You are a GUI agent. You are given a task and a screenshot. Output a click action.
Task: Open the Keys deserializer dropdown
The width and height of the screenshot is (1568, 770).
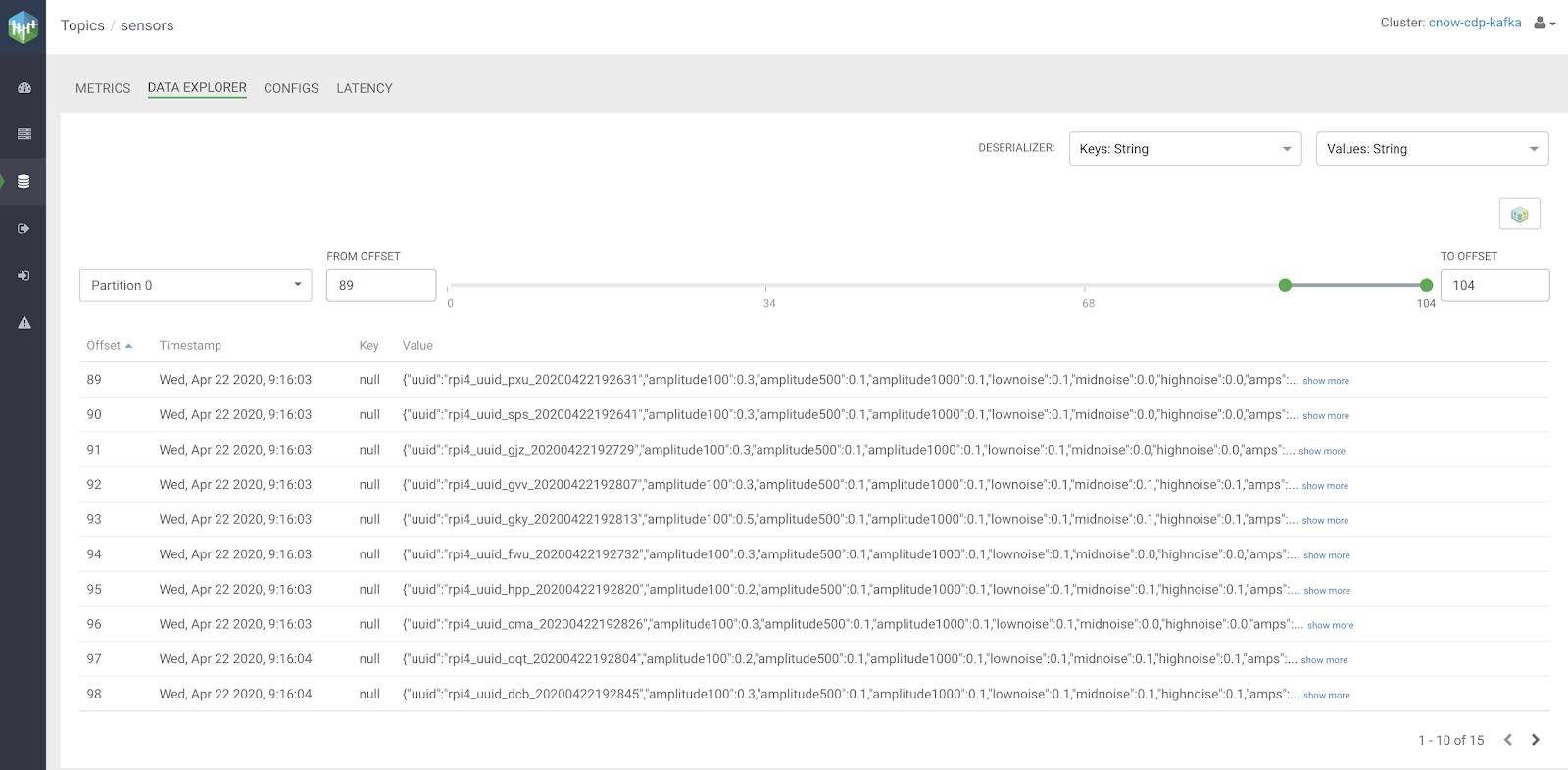1185,149
